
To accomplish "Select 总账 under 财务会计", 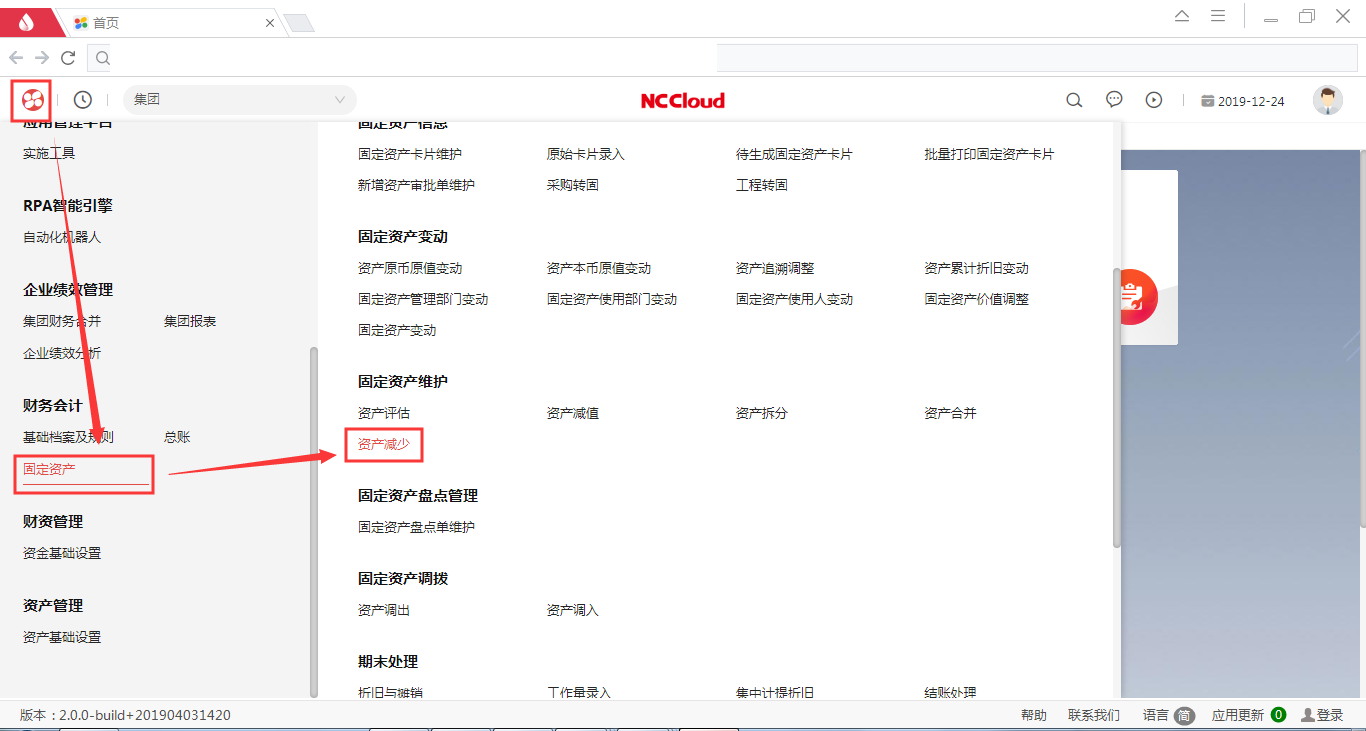I will (177, 437).
